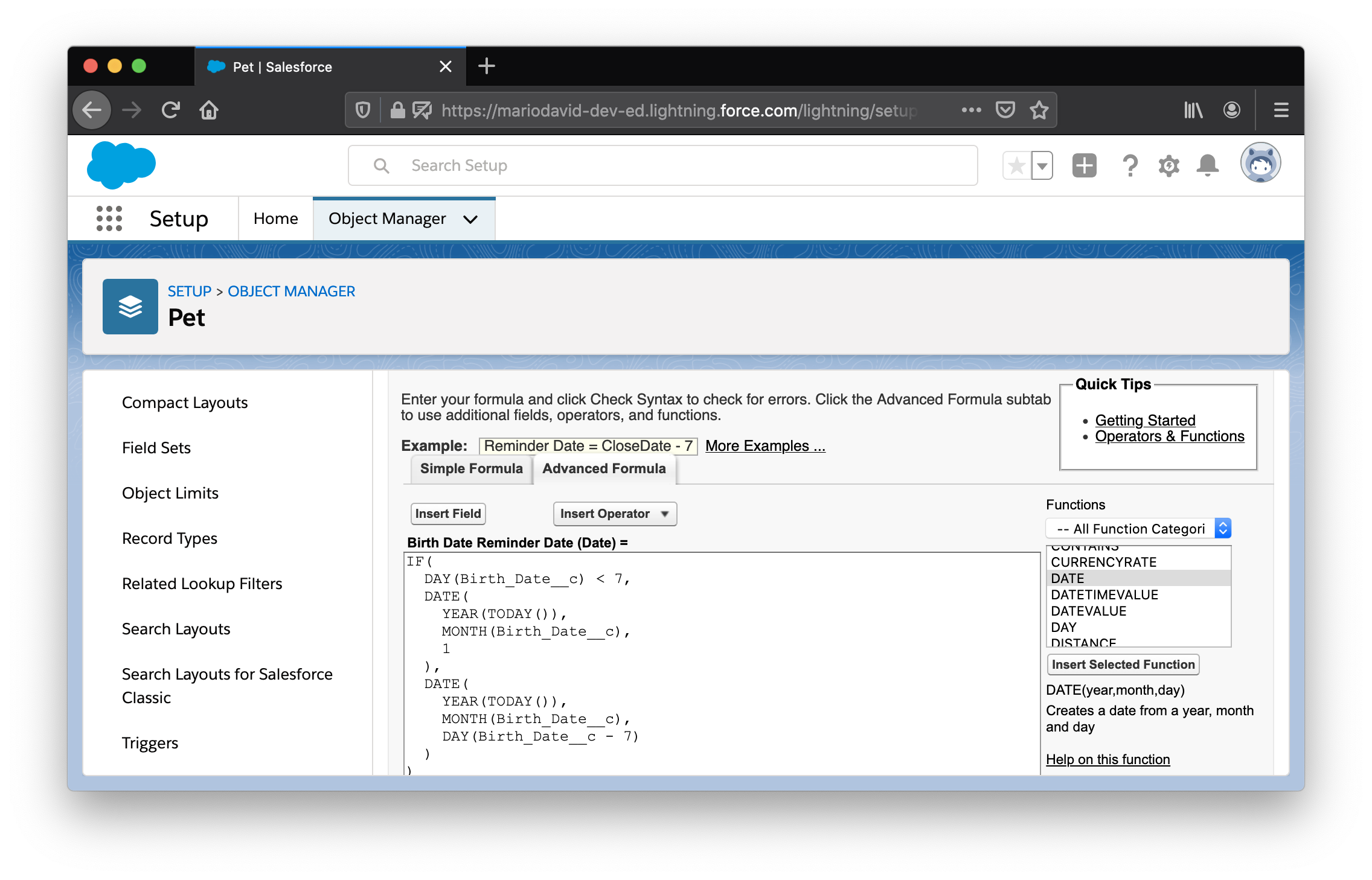The image size is (1372, 880).
Task: Close the Pet | Salesforce tab
Action: click(446, 66)
